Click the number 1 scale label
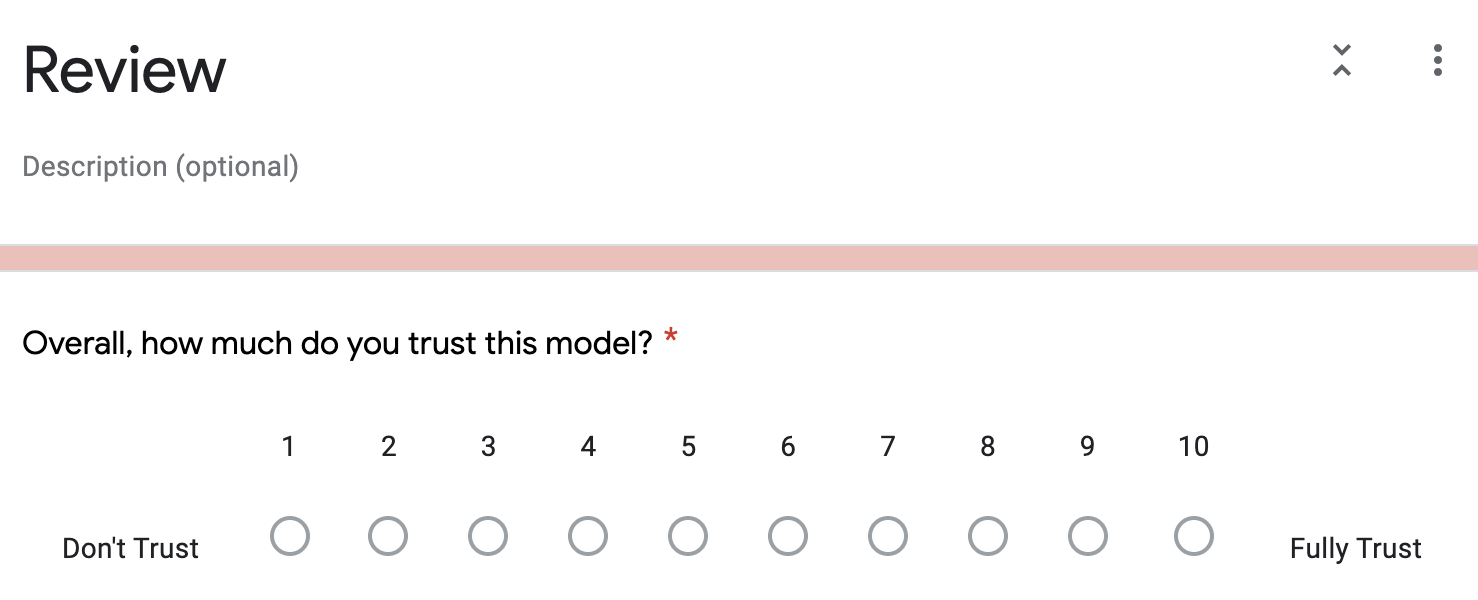 coord(288,446)
